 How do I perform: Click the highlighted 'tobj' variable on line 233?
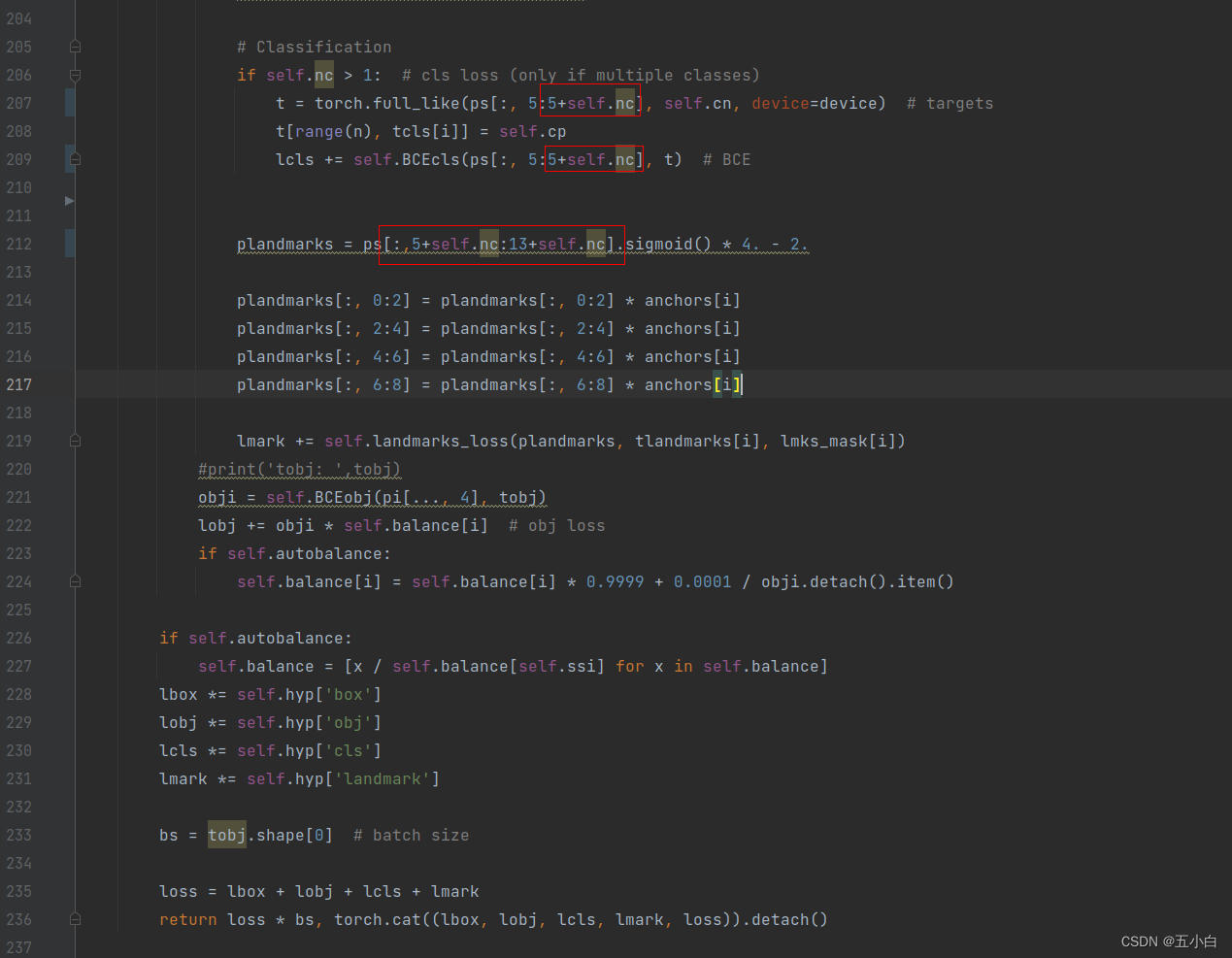coord(226,835)
